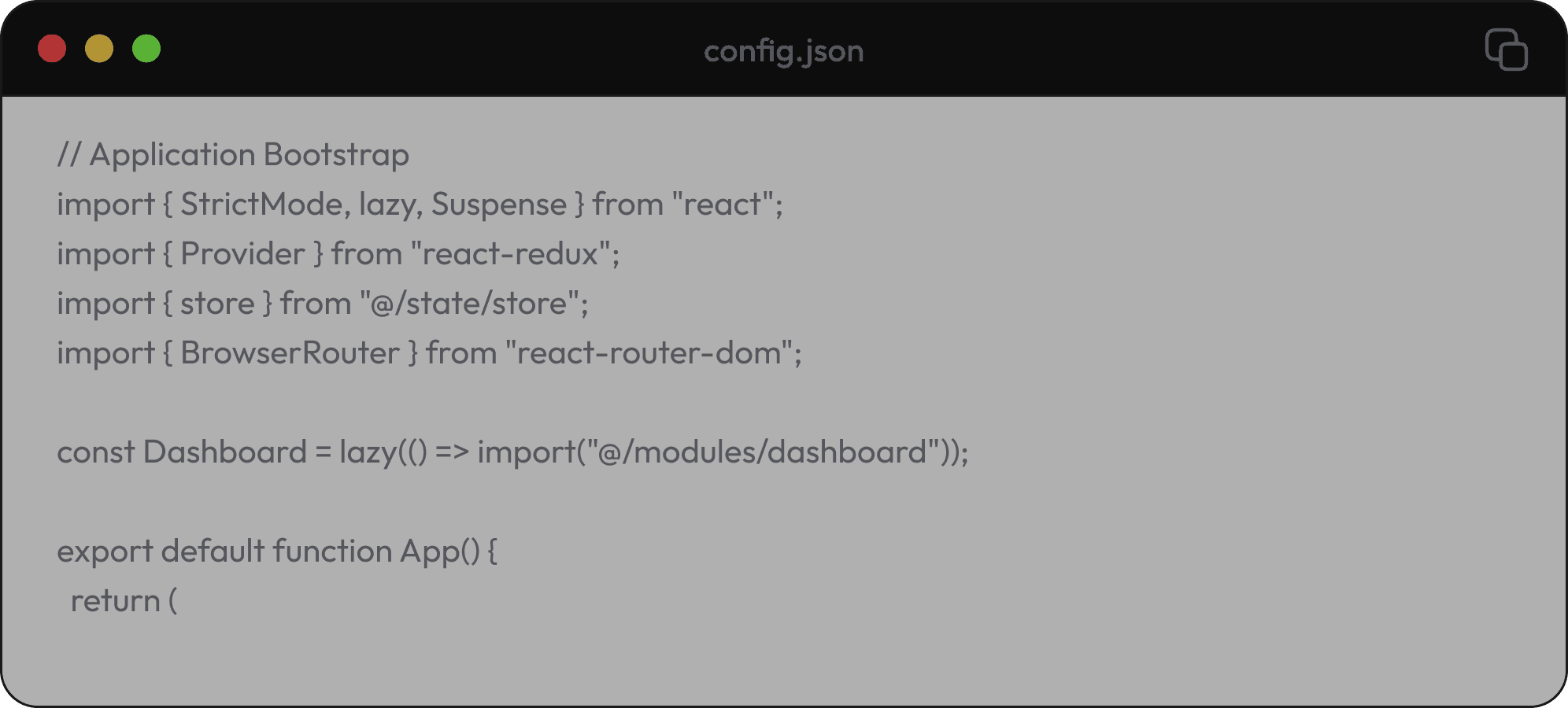The image size is (1568, 708).
Task: Click the "react" module string
Action: click(x=723, y=205)
